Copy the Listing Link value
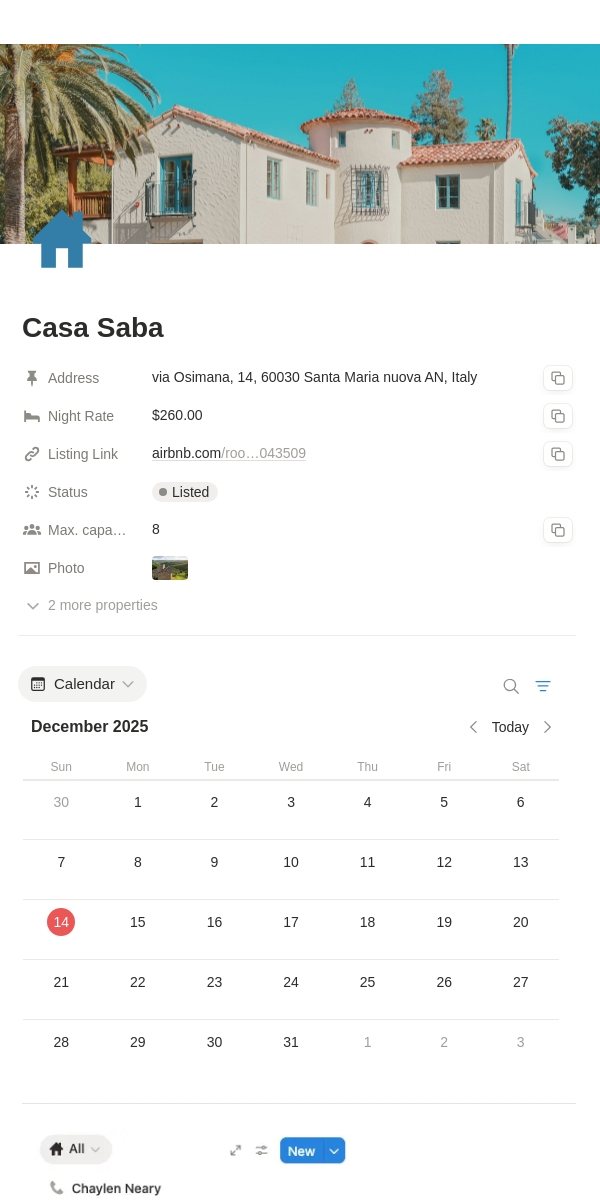The height and width of the screenshot is (1200, 600). click(x=558, y=454)
